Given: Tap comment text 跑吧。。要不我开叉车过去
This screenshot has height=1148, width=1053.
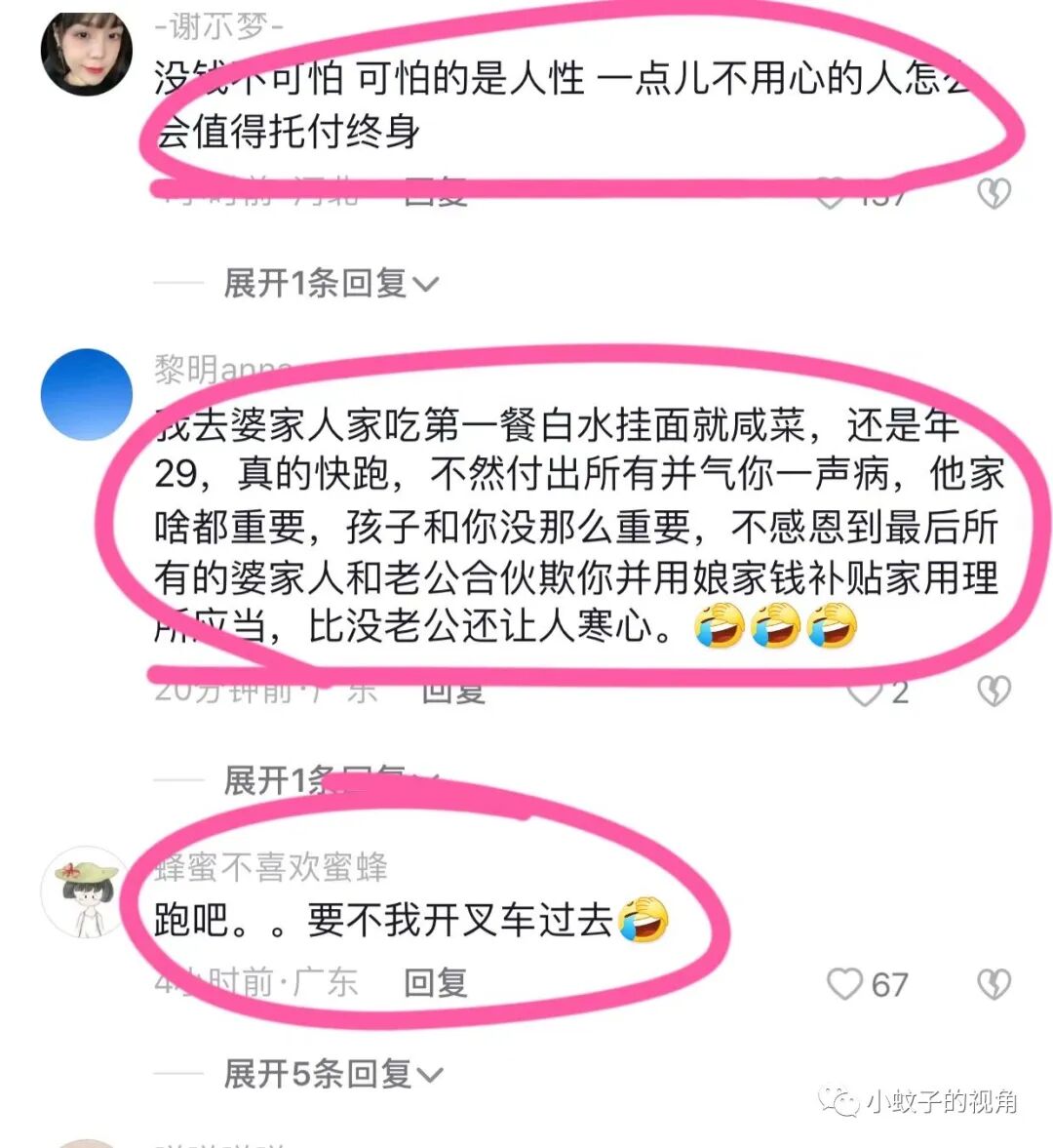Looking at the screenshot, I should [x=411, y=920].
